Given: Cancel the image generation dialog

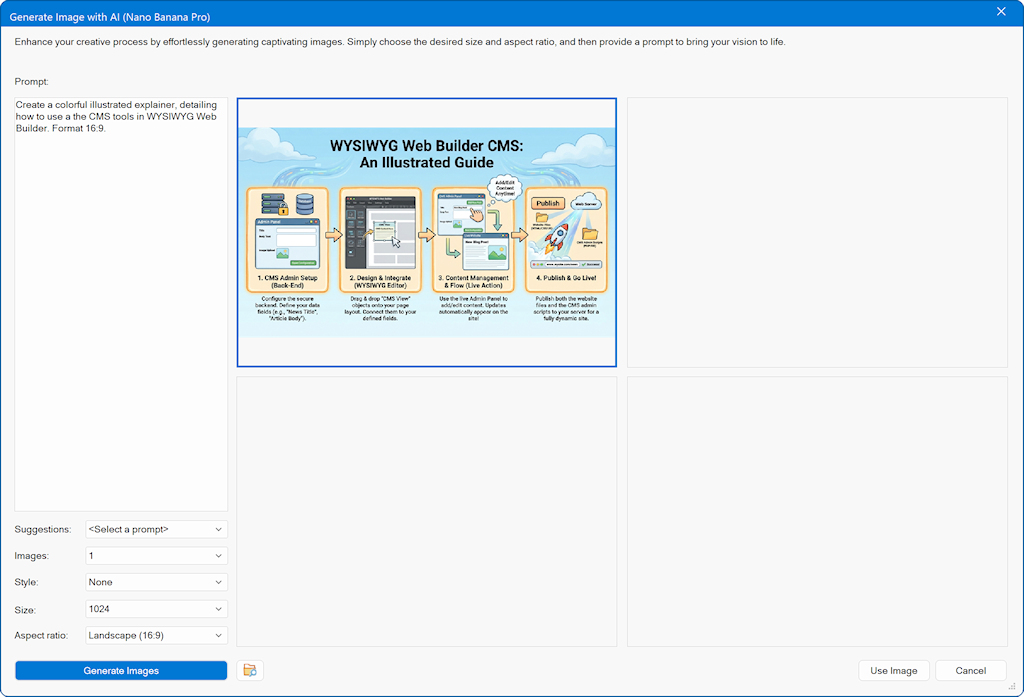Looking at the screenshot, I should (970, 671).
